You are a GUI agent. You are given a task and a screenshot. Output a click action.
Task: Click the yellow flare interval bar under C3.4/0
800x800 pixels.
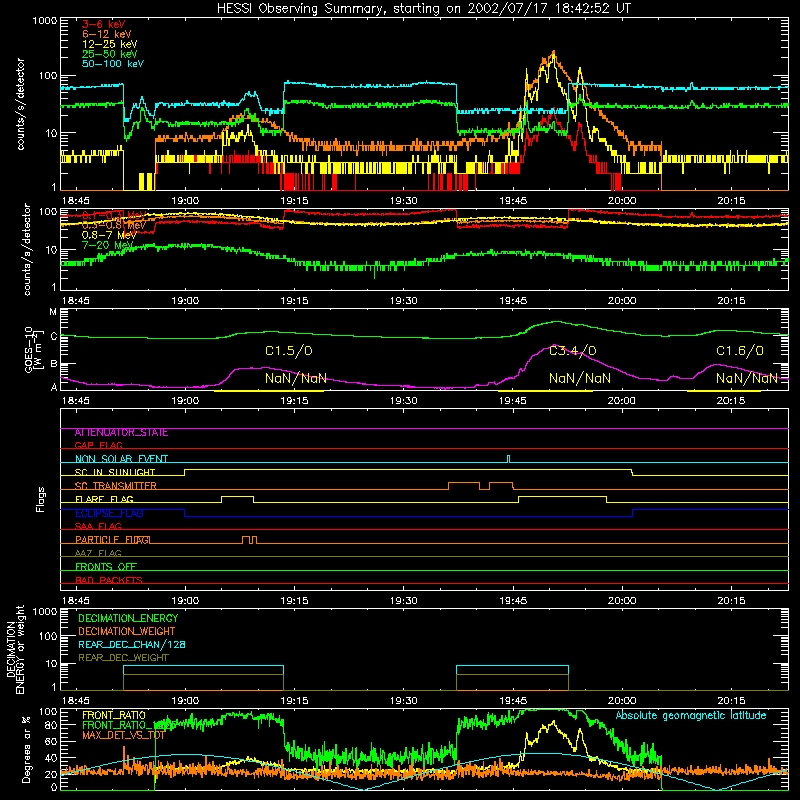coord(545,391)
